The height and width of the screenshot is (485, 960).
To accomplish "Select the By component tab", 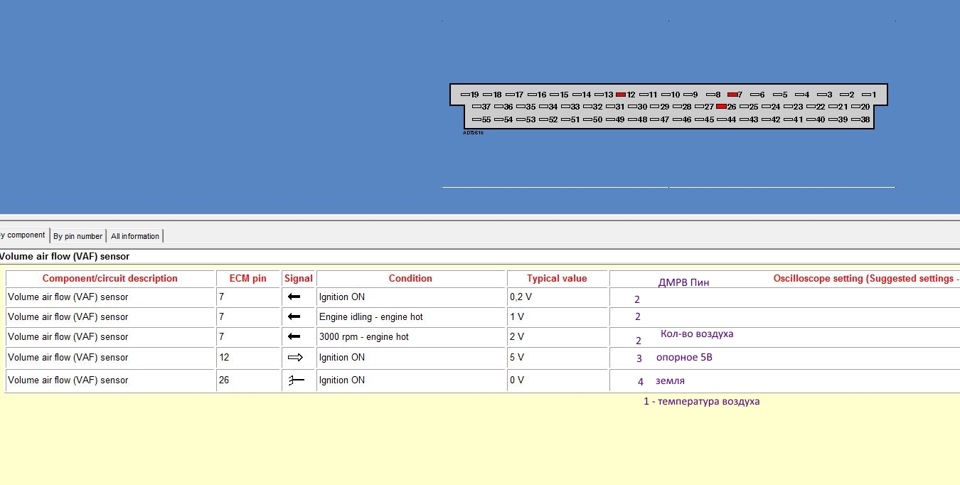I will pyautogui.click(x=23, y=235).
